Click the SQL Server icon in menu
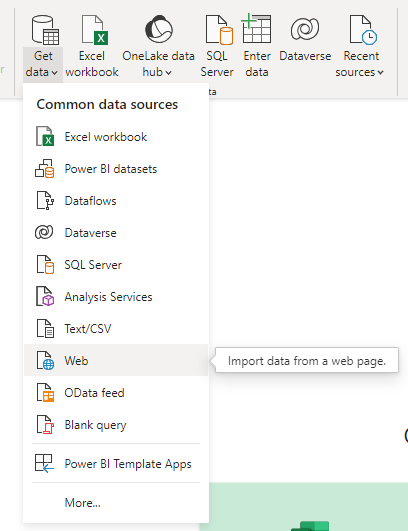 coord(45,264)
